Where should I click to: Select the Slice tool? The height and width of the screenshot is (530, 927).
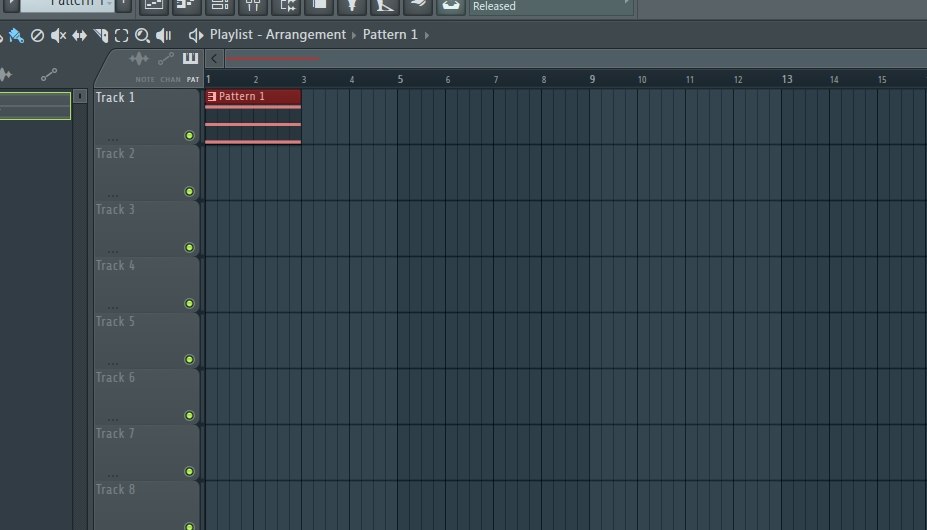101,35
